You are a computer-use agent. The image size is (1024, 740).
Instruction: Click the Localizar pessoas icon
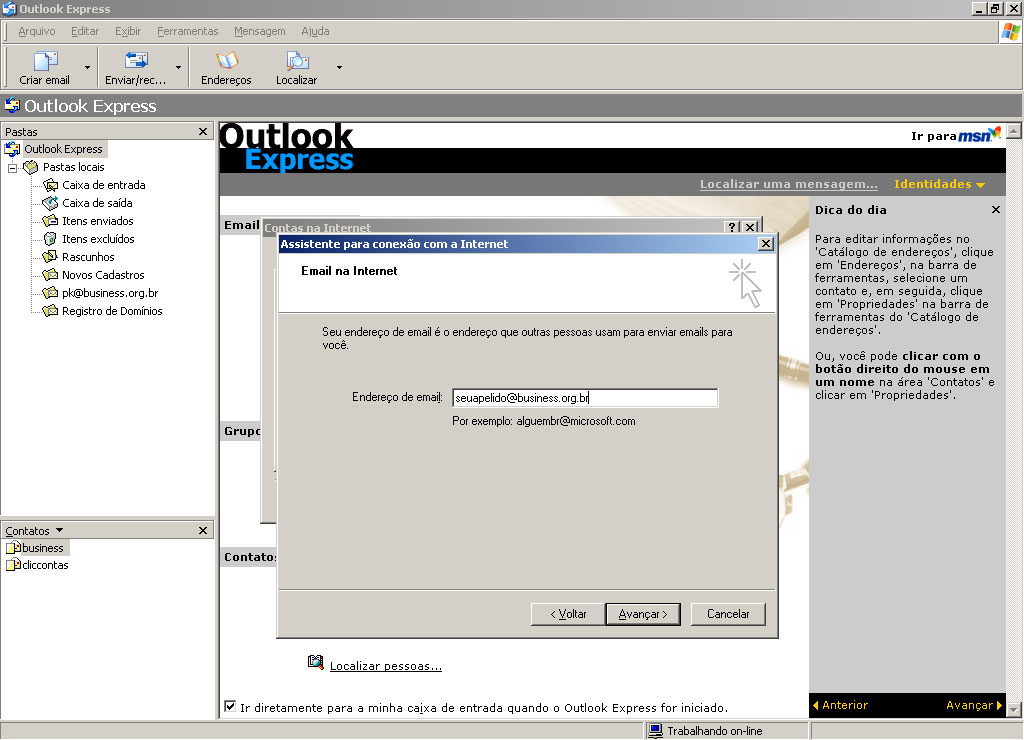click(315, 662)
